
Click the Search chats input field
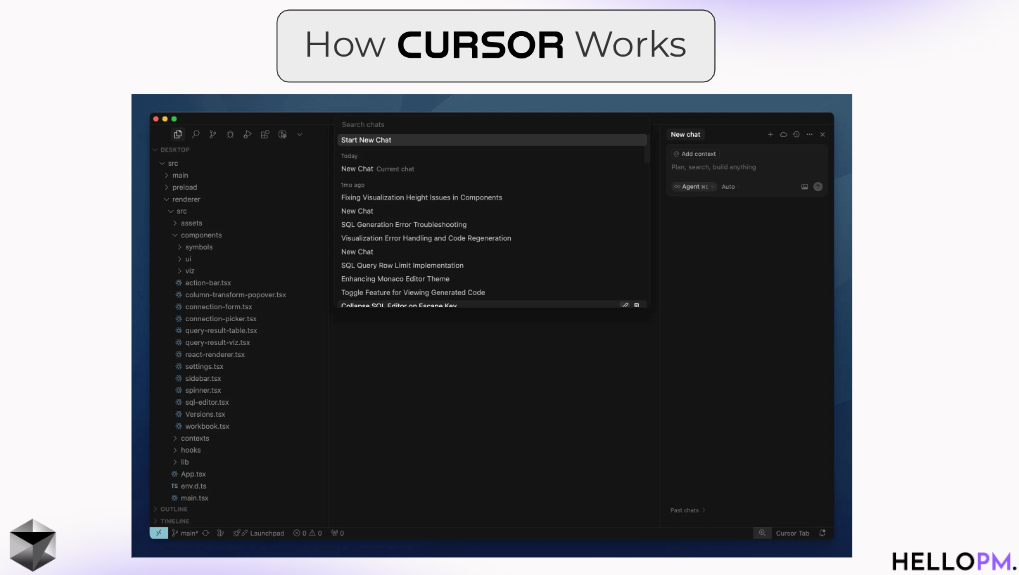[490, 125]
